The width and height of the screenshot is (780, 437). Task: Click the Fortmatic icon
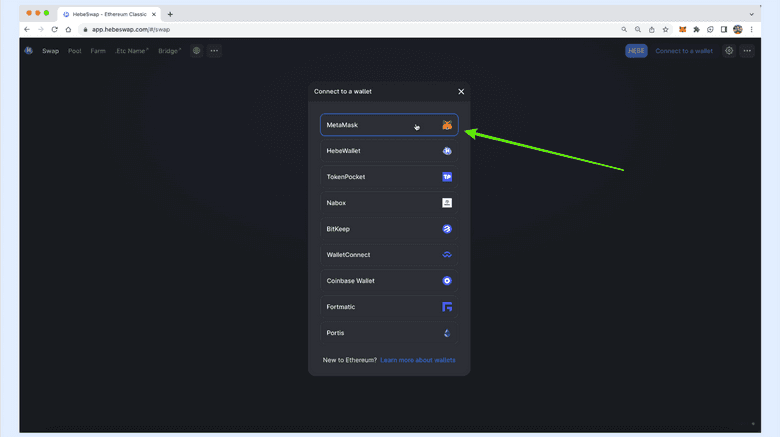[x=447, y=307]
